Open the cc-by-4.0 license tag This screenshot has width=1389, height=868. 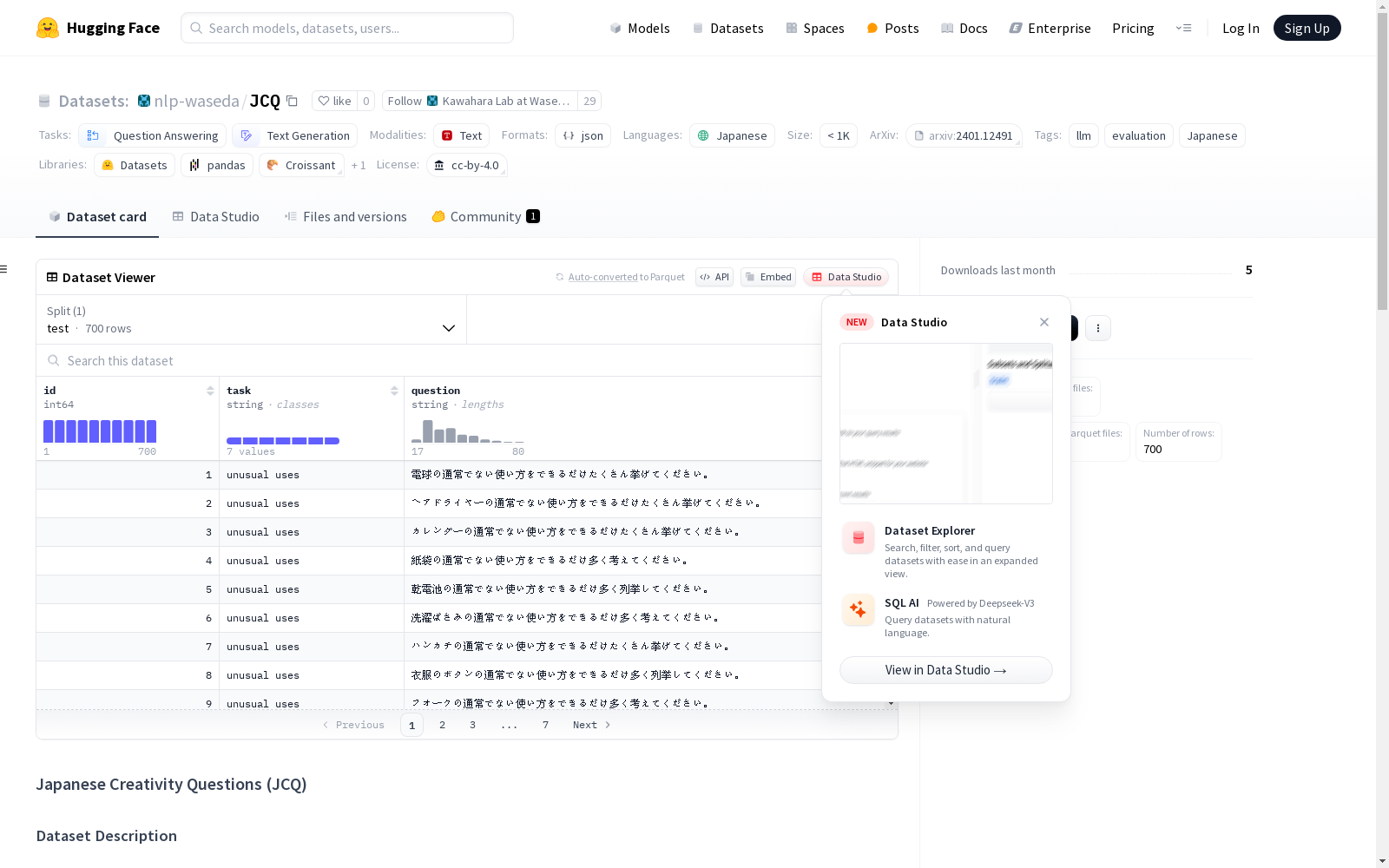coord(467,165)
